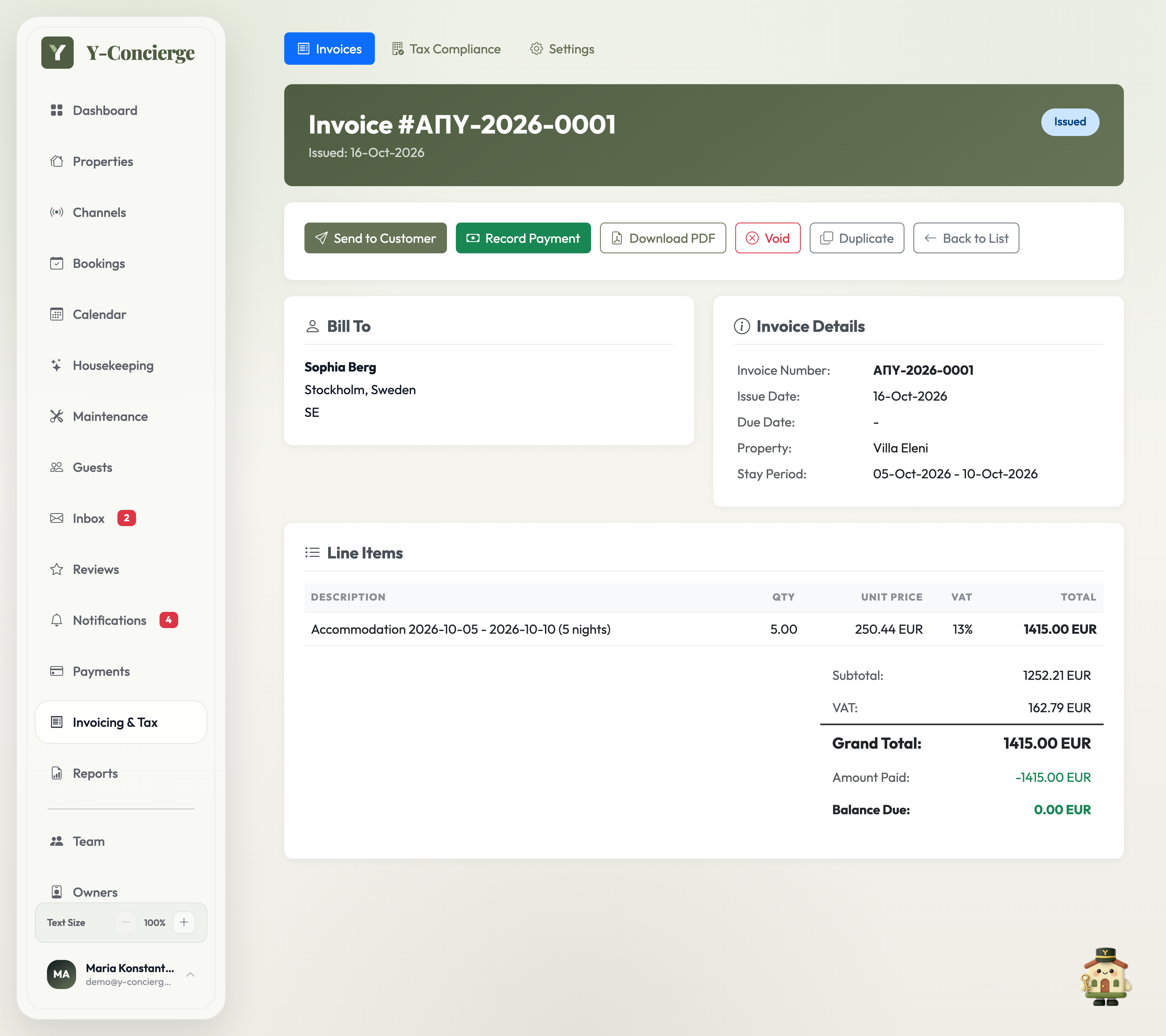Select the Maintenance tools icon
The width and height of the screenshot is (1166, 1036).
(56, 416)
